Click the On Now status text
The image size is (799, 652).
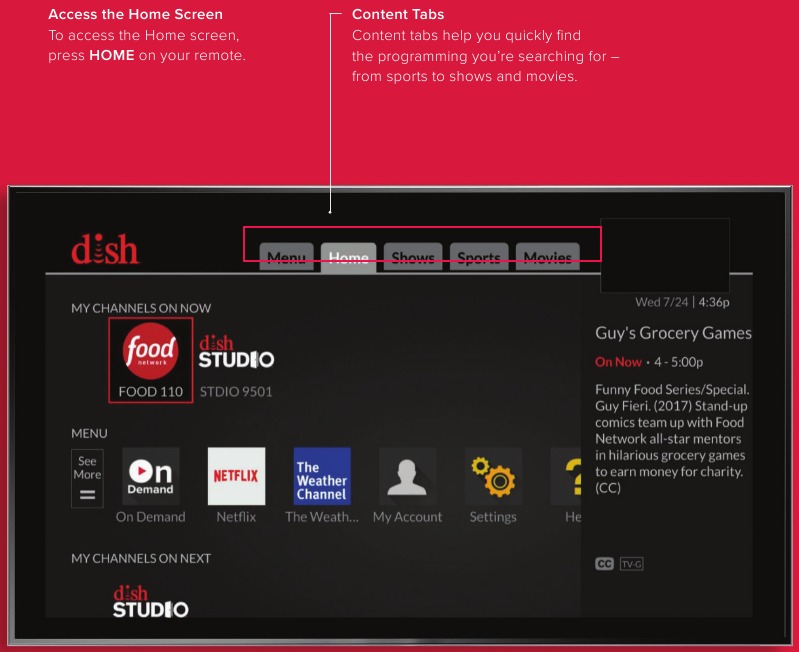(618, 362)
